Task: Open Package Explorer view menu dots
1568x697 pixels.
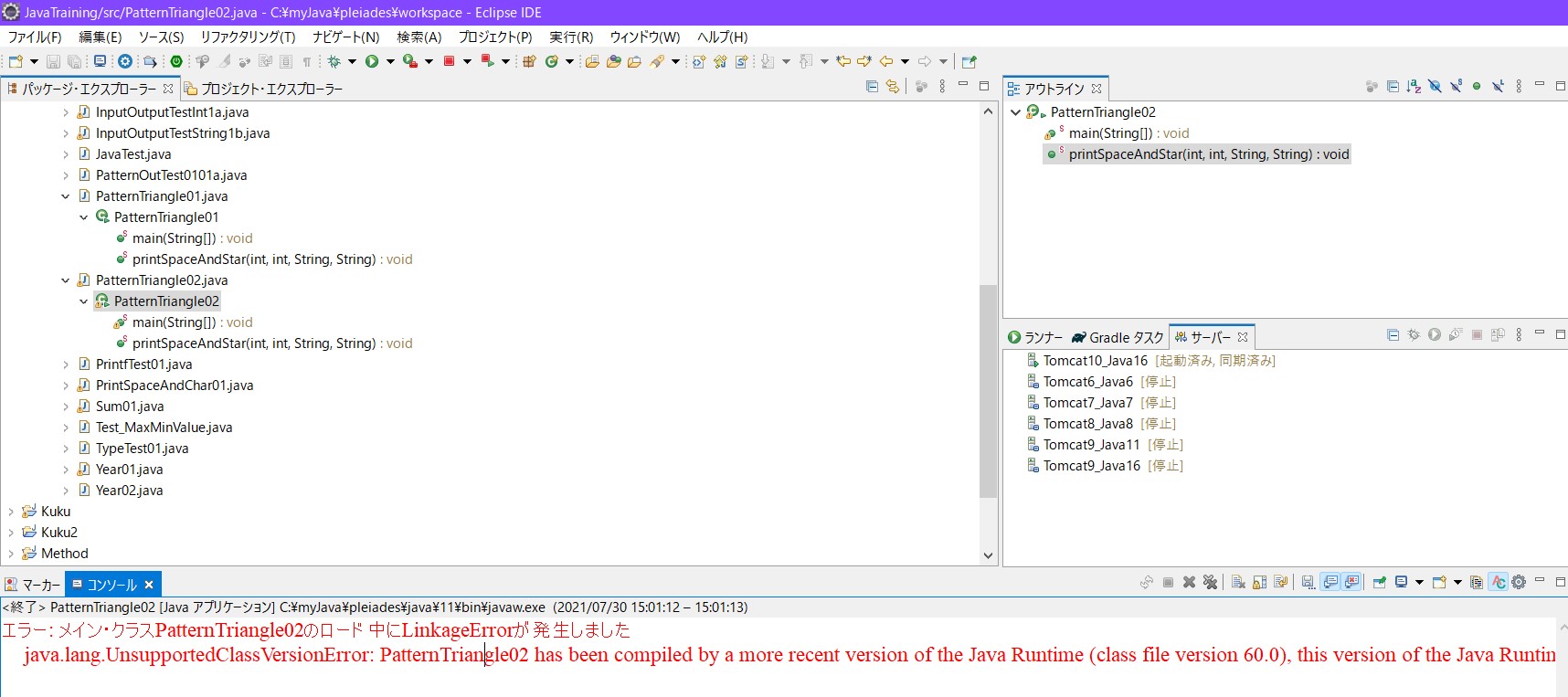Action: (x=942, y=87)
